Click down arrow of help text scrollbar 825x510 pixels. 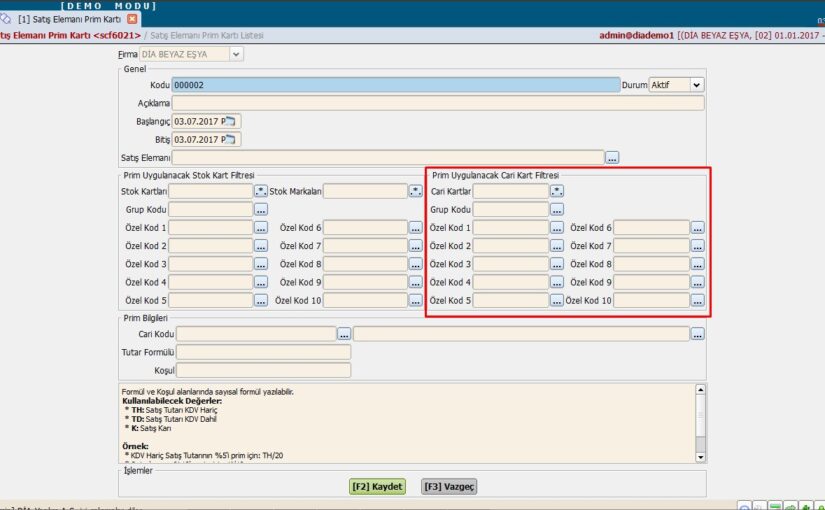click(x=700, y=457)
